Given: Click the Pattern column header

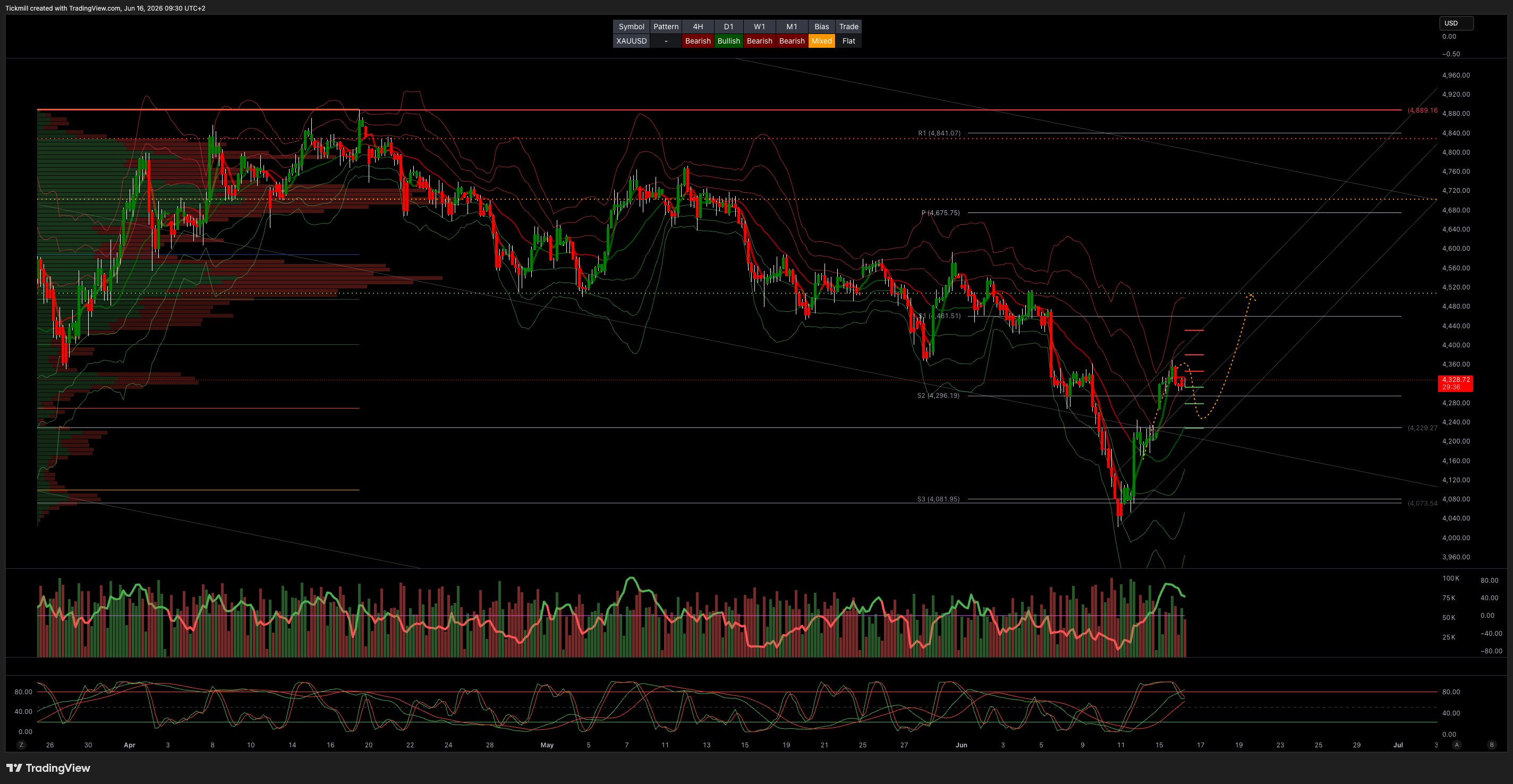Looking at the screenshot, I should [x=666, y=27].
